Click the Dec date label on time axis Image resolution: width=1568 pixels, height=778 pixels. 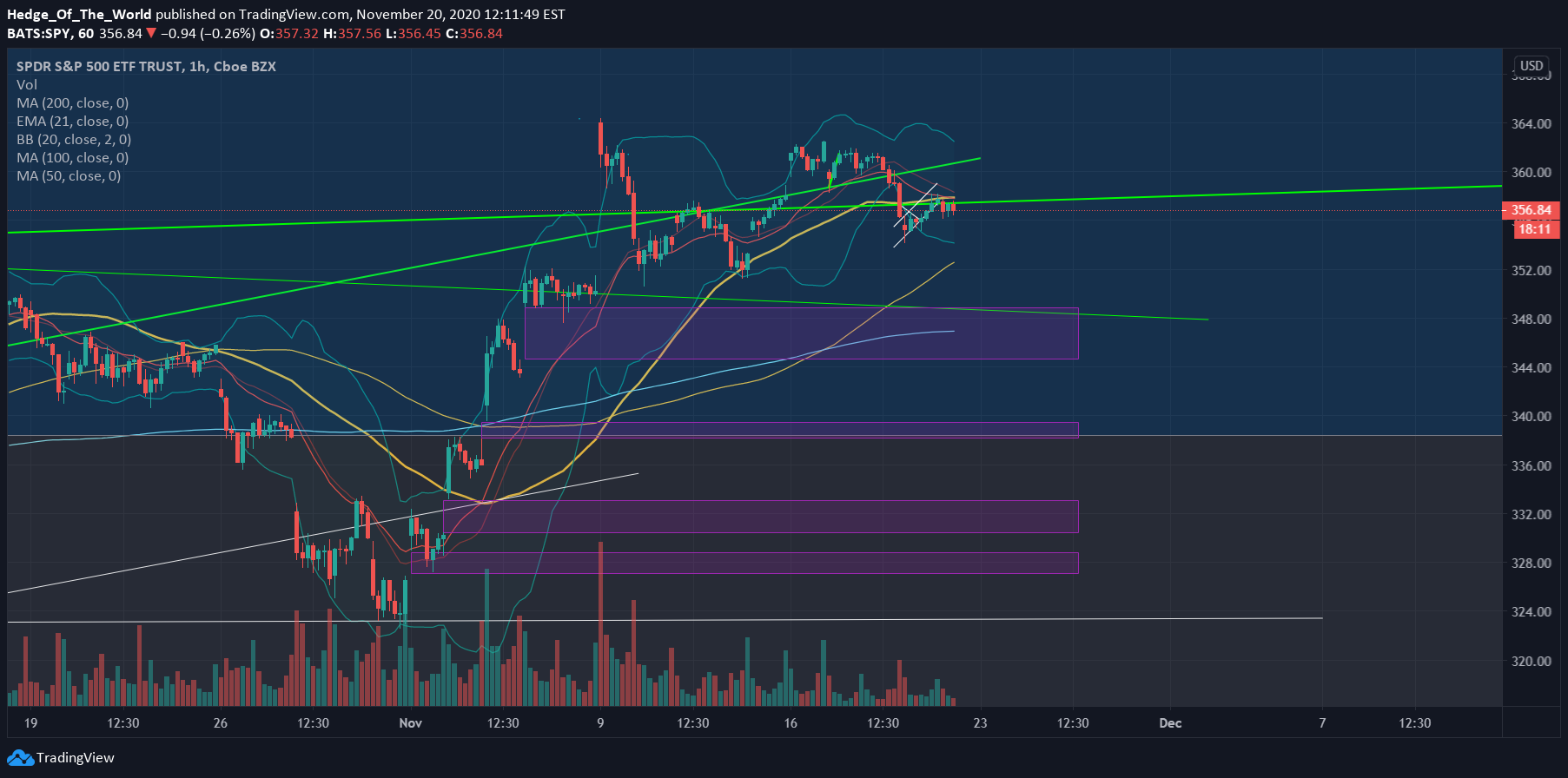click(1170, 722)
